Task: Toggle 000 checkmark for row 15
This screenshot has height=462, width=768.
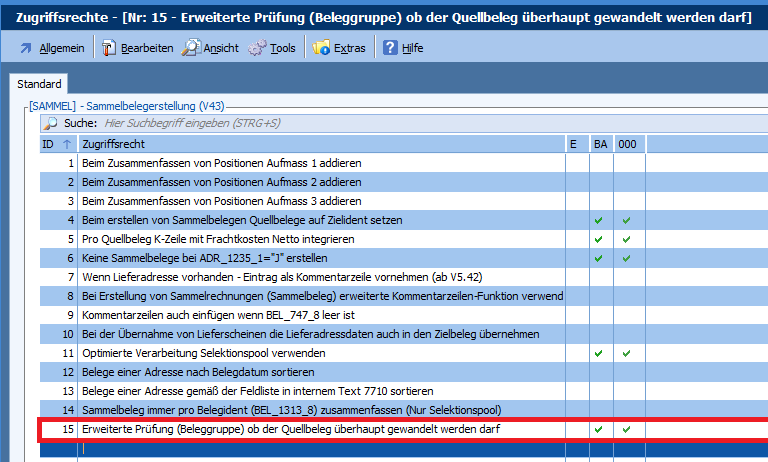Action: click(x=627, y=429)
